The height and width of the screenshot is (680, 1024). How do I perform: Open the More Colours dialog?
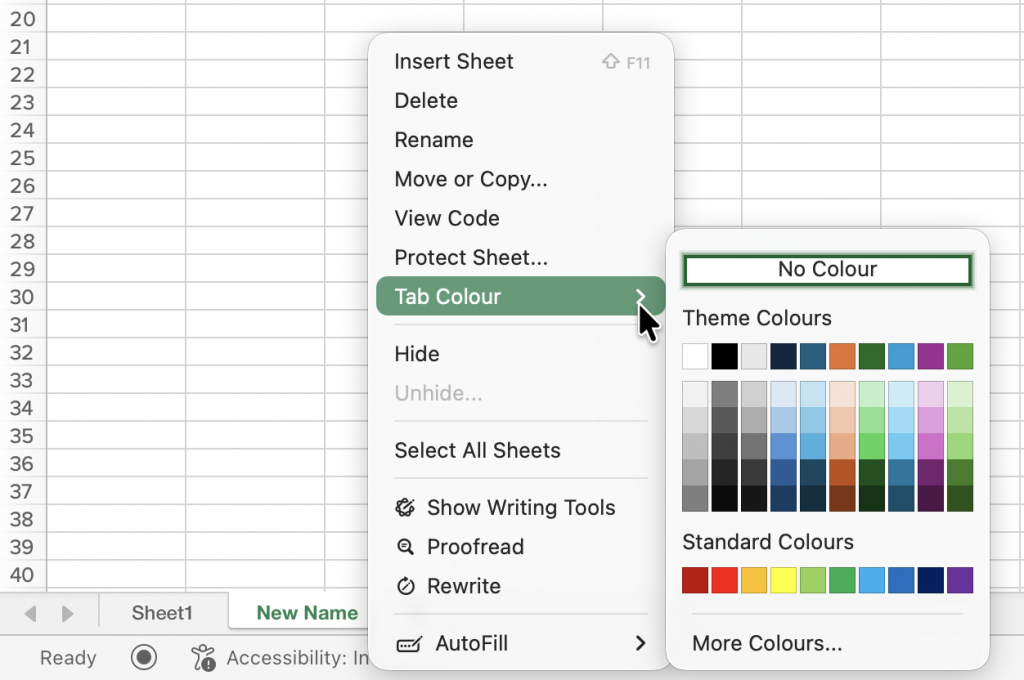pos(767,643)
